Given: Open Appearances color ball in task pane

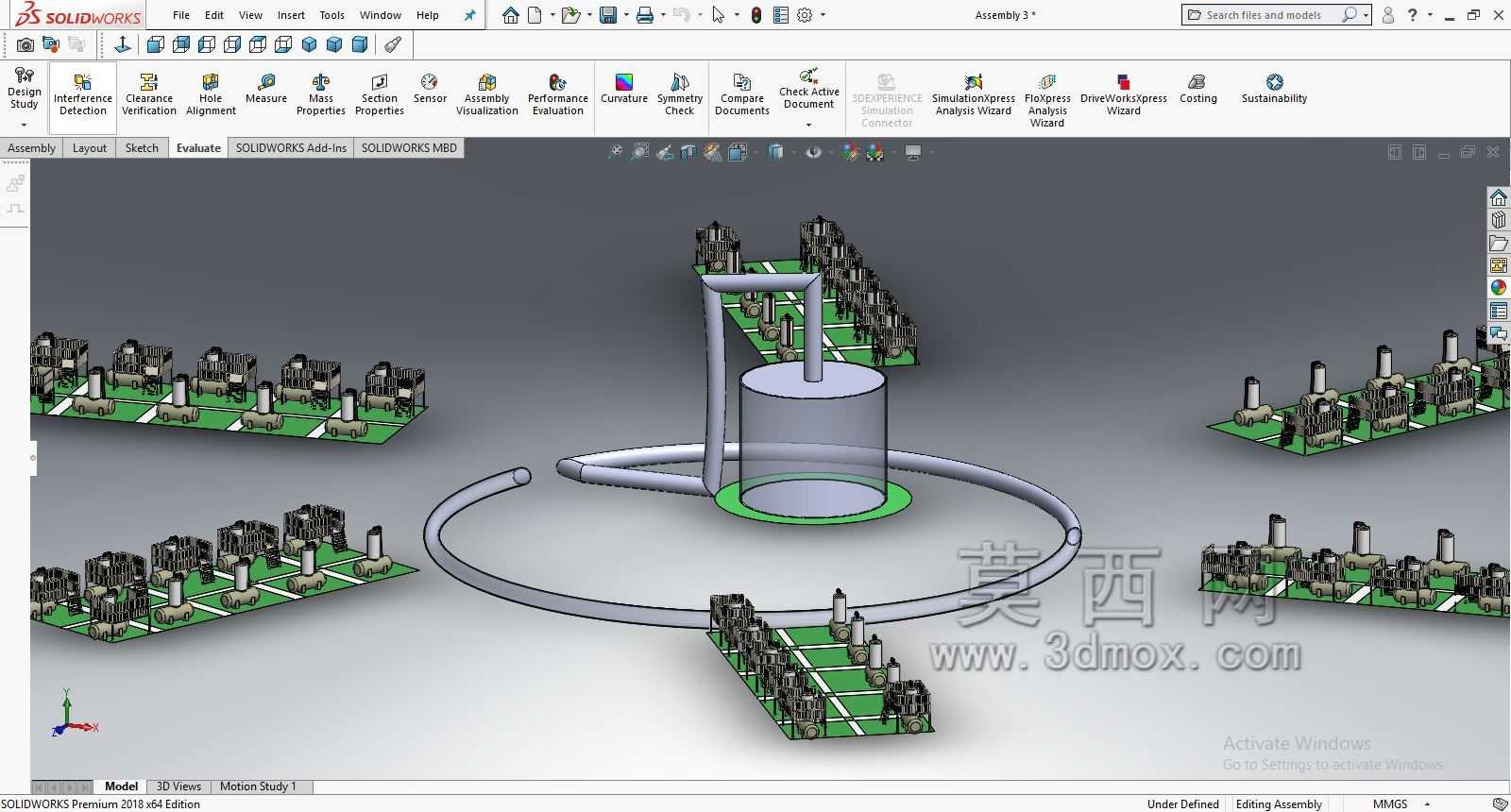Looking at the screenshot, I should [1499, 288].
